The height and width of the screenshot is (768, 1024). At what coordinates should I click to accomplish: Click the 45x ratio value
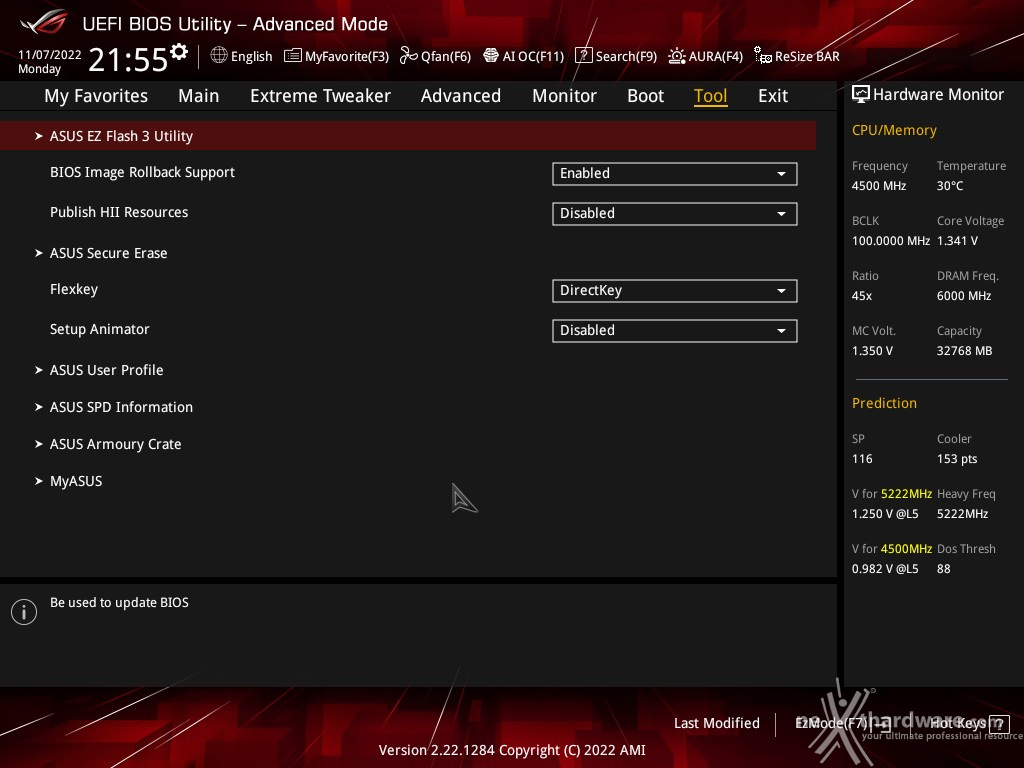(862, 296)
